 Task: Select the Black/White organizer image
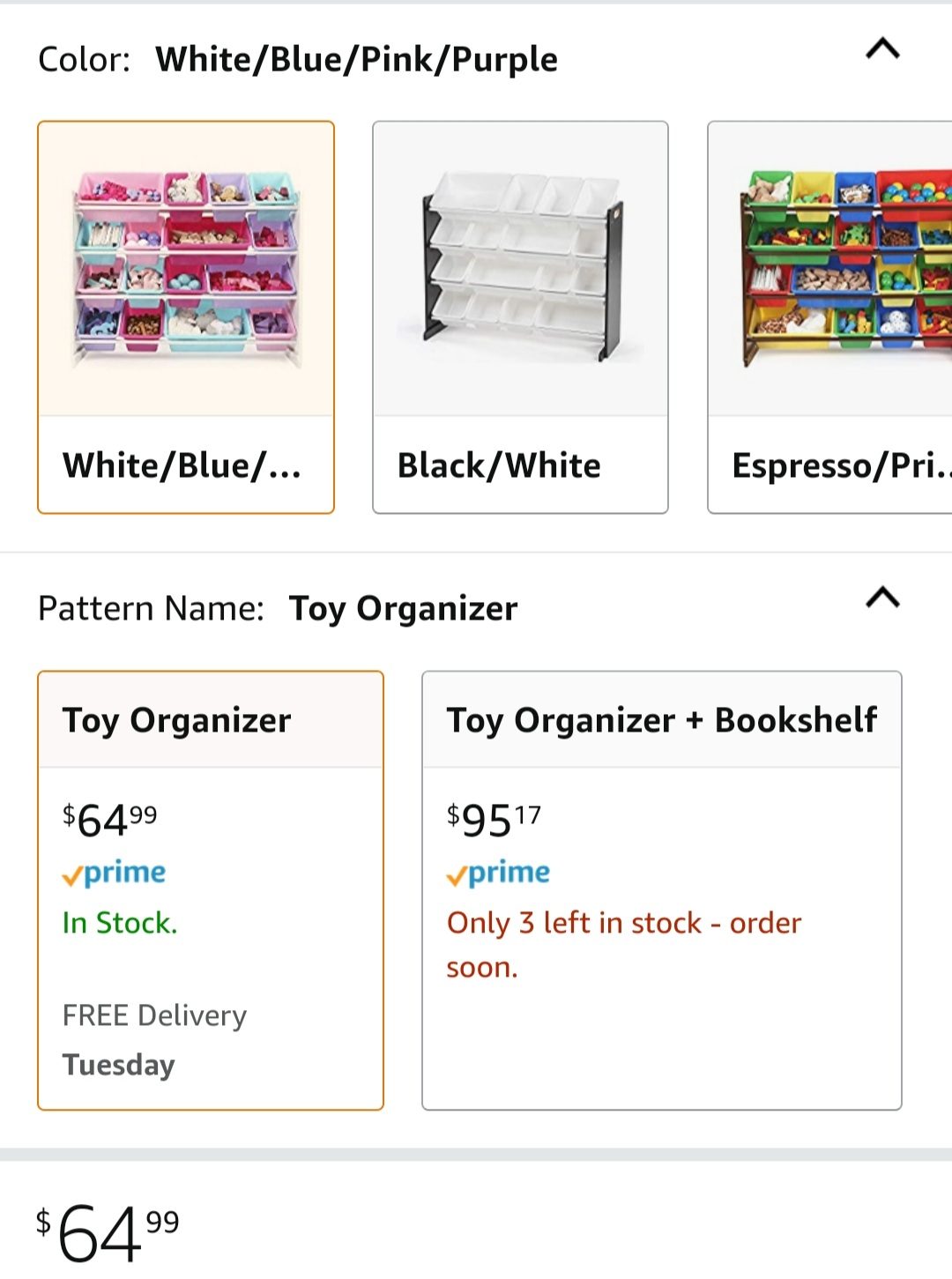click(520, 269)
